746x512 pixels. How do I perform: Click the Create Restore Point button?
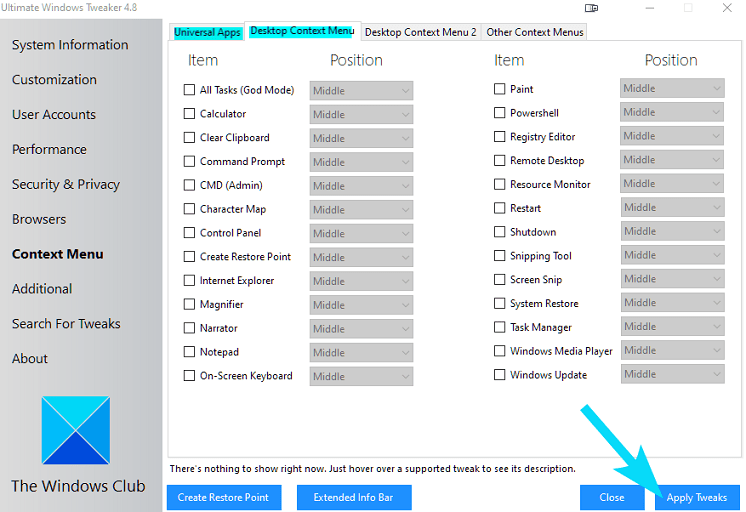tap(224, 497)
